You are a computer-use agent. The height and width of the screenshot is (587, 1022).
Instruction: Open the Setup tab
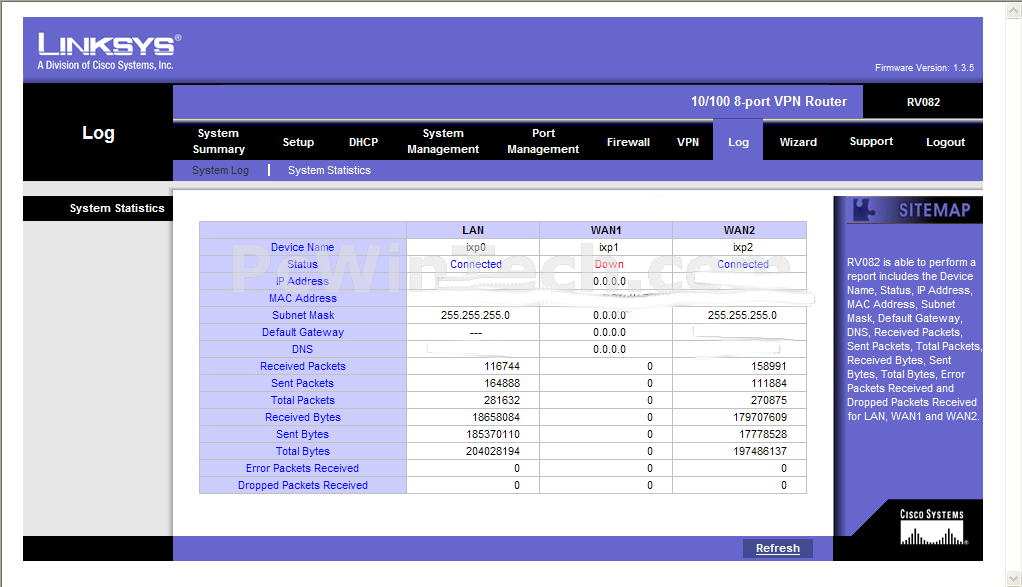pos(298,142)
